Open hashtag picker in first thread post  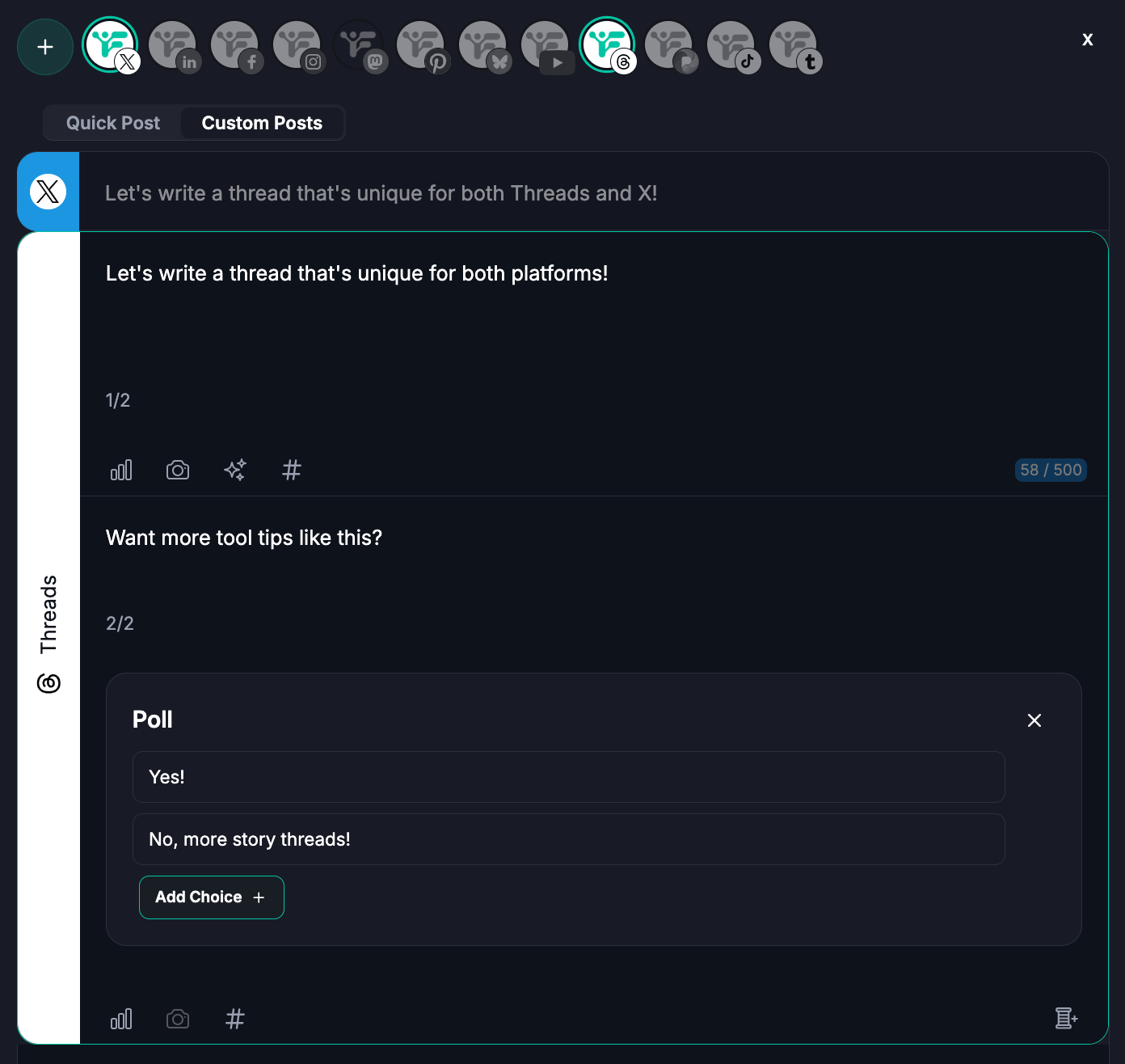pos(292,470)
